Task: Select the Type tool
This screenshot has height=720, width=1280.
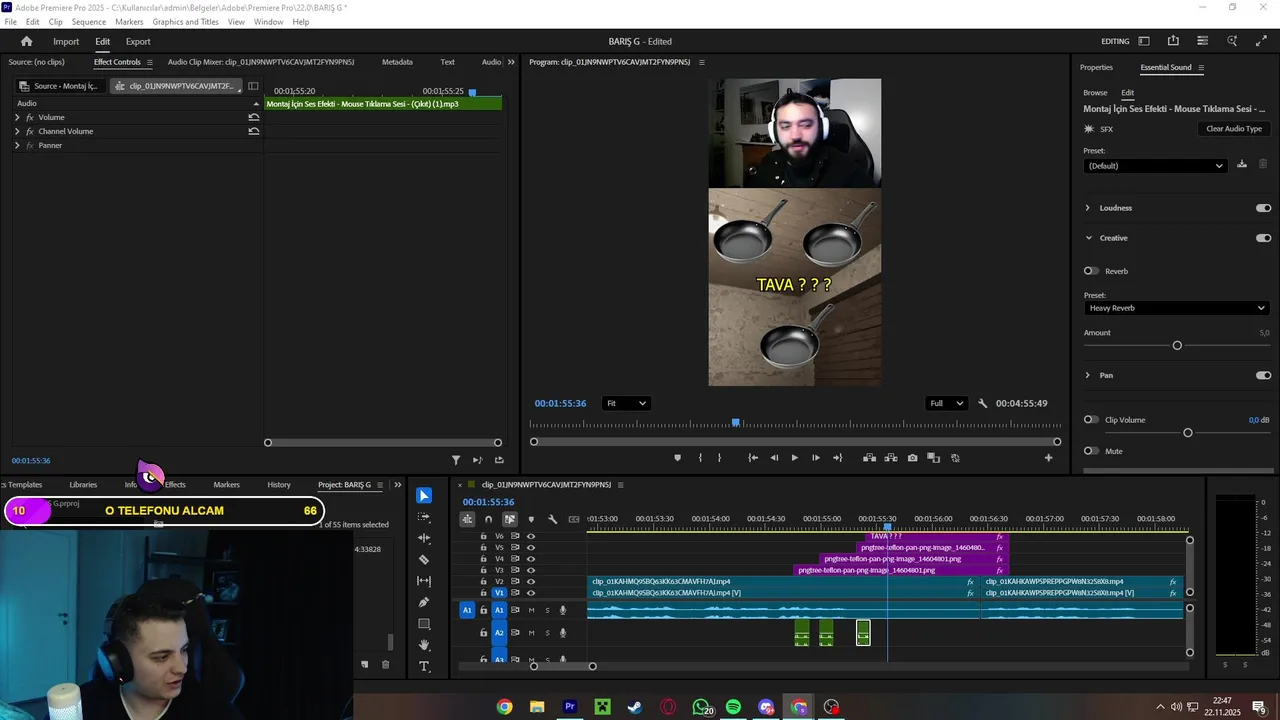Action: [424, 666]
